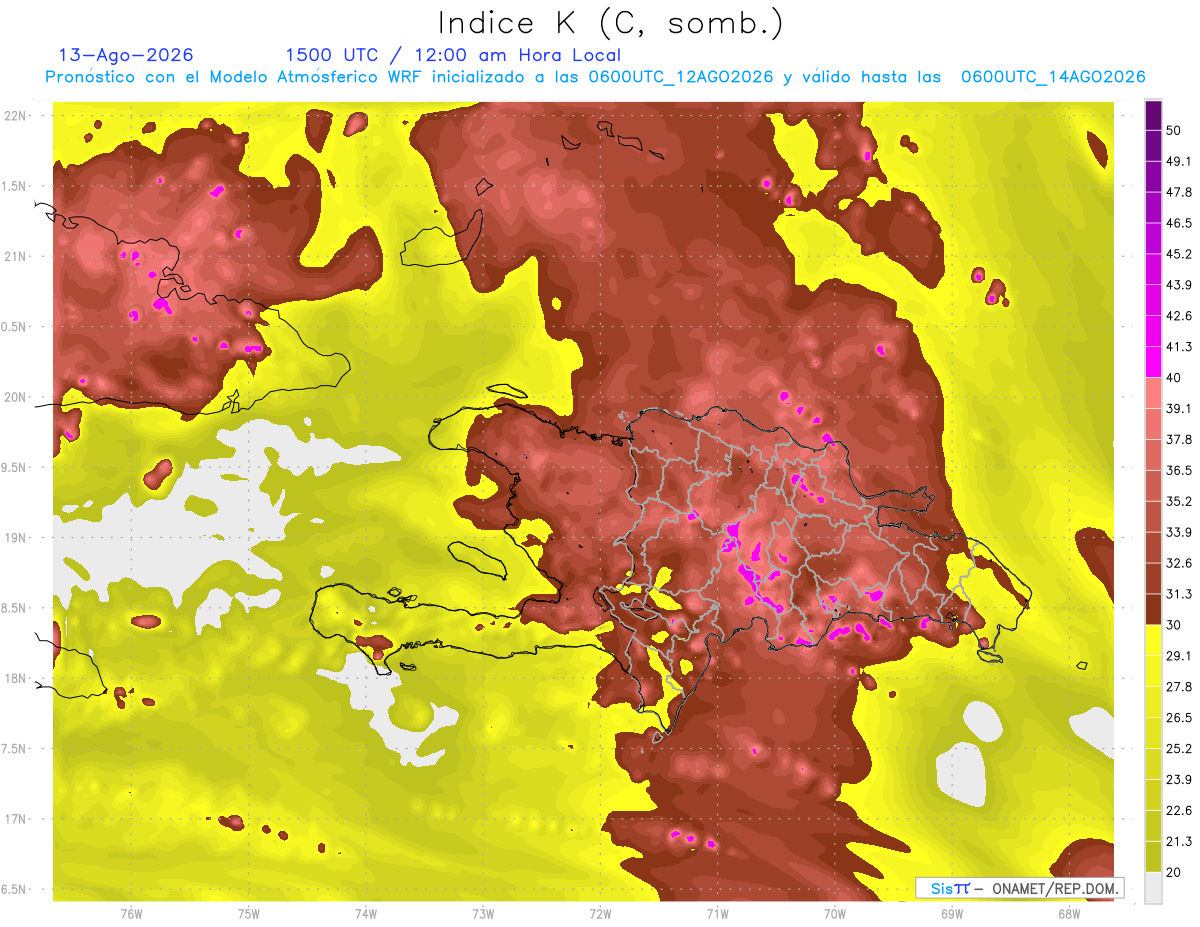This screenshot has height=927, width=1200.
Task: Click the colorbar value "23.9"
Action: pos(1179,779)
